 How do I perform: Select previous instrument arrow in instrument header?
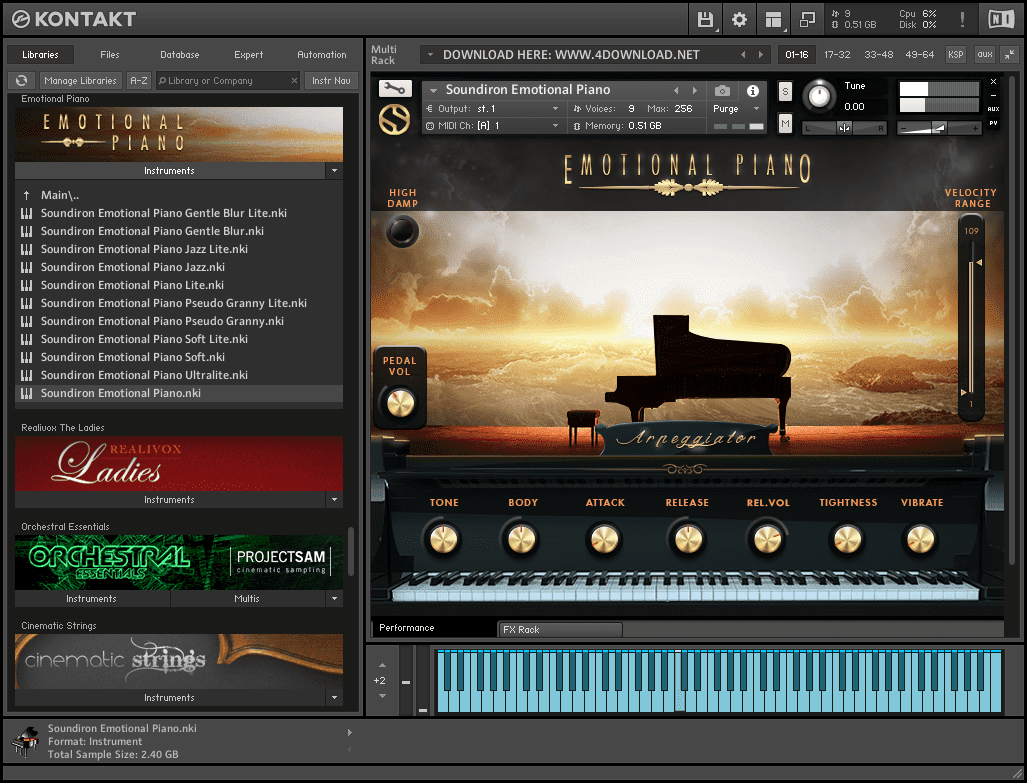click(677, 90)
